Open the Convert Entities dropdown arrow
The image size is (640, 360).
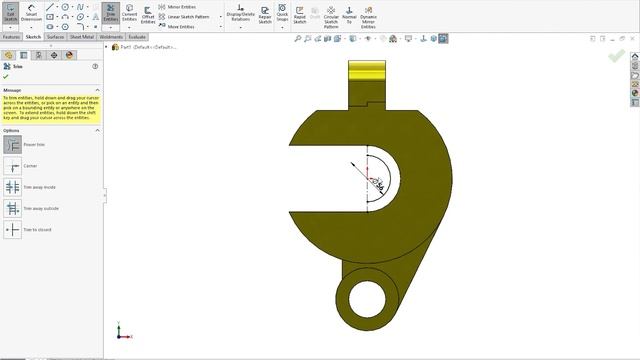pos(129,27)
